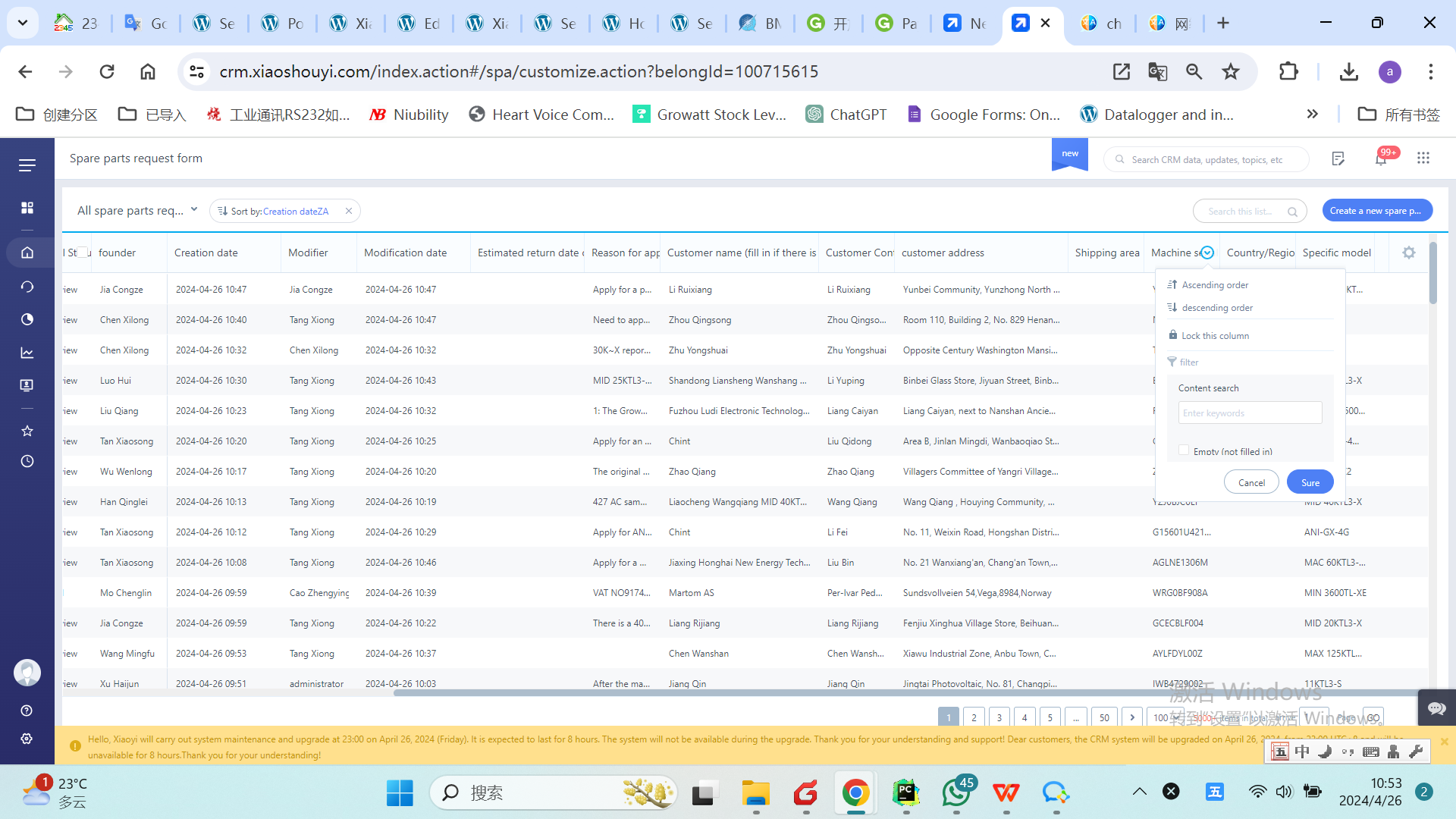Collapse the Machine serial column dropdown arrow
Viewport: 1456px width, 819px height.
[1207, 253]
